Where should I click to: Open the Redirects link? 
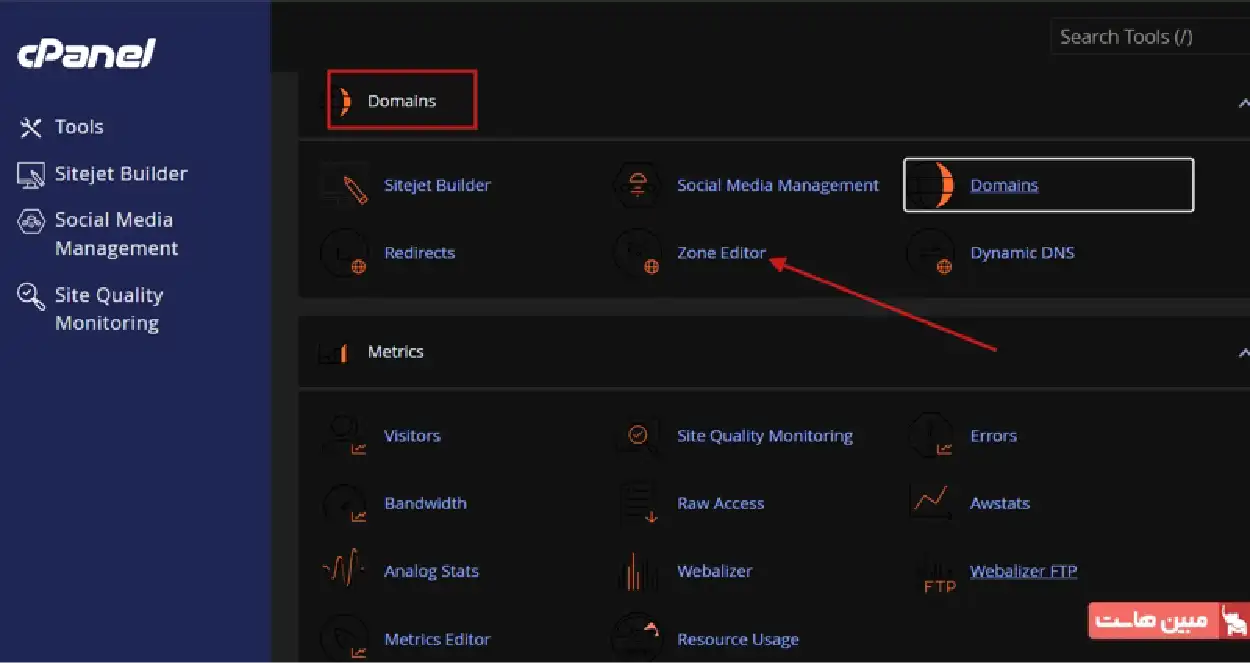419,253
